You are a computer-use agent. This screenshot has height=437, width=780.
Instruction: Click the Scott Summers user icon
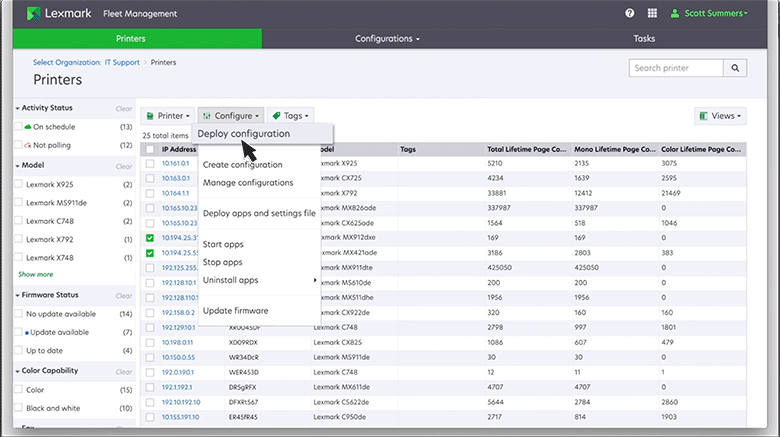click(x=677, y=13)
